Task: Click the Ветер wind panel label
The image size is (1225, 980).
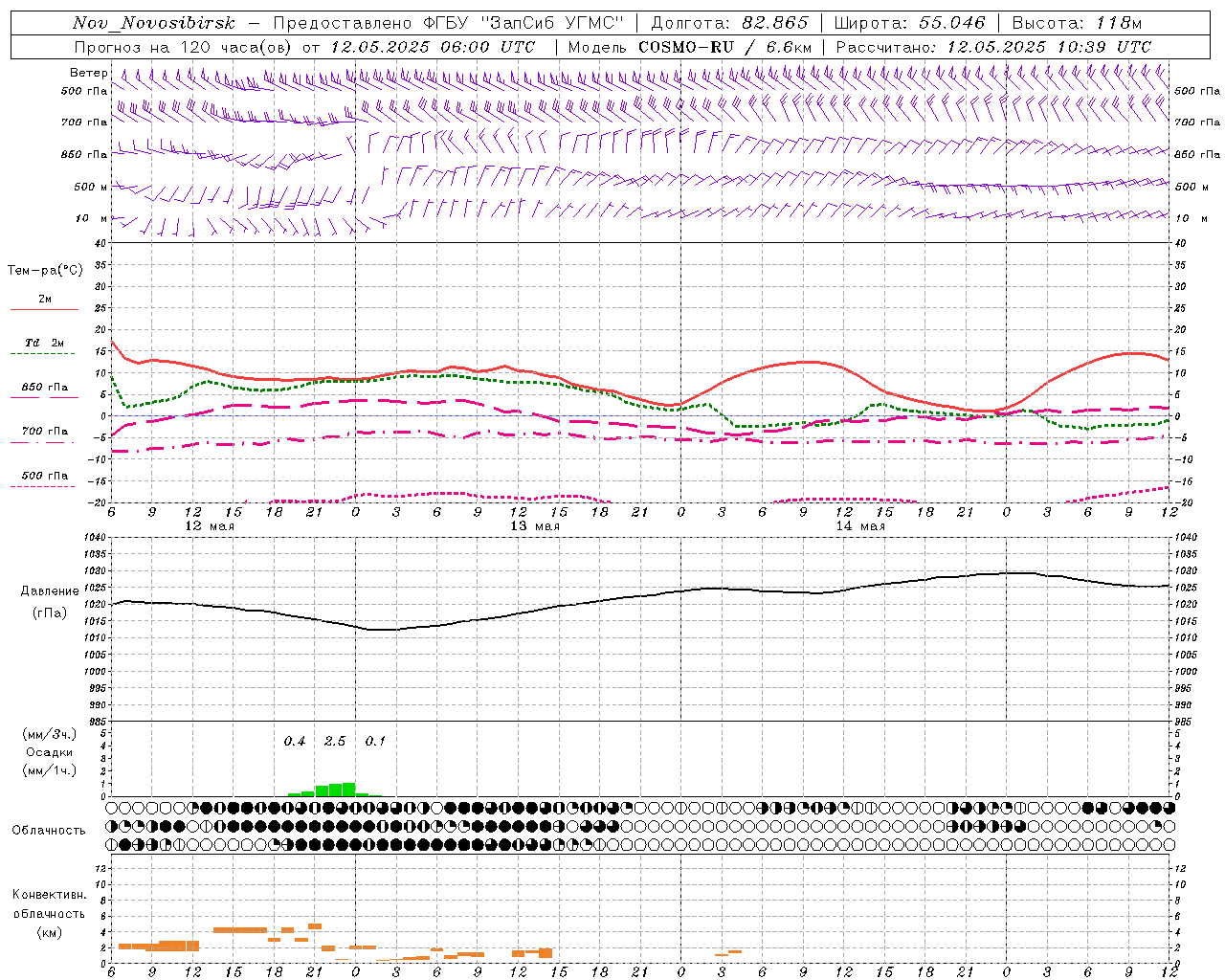Action: coord(88,73)
